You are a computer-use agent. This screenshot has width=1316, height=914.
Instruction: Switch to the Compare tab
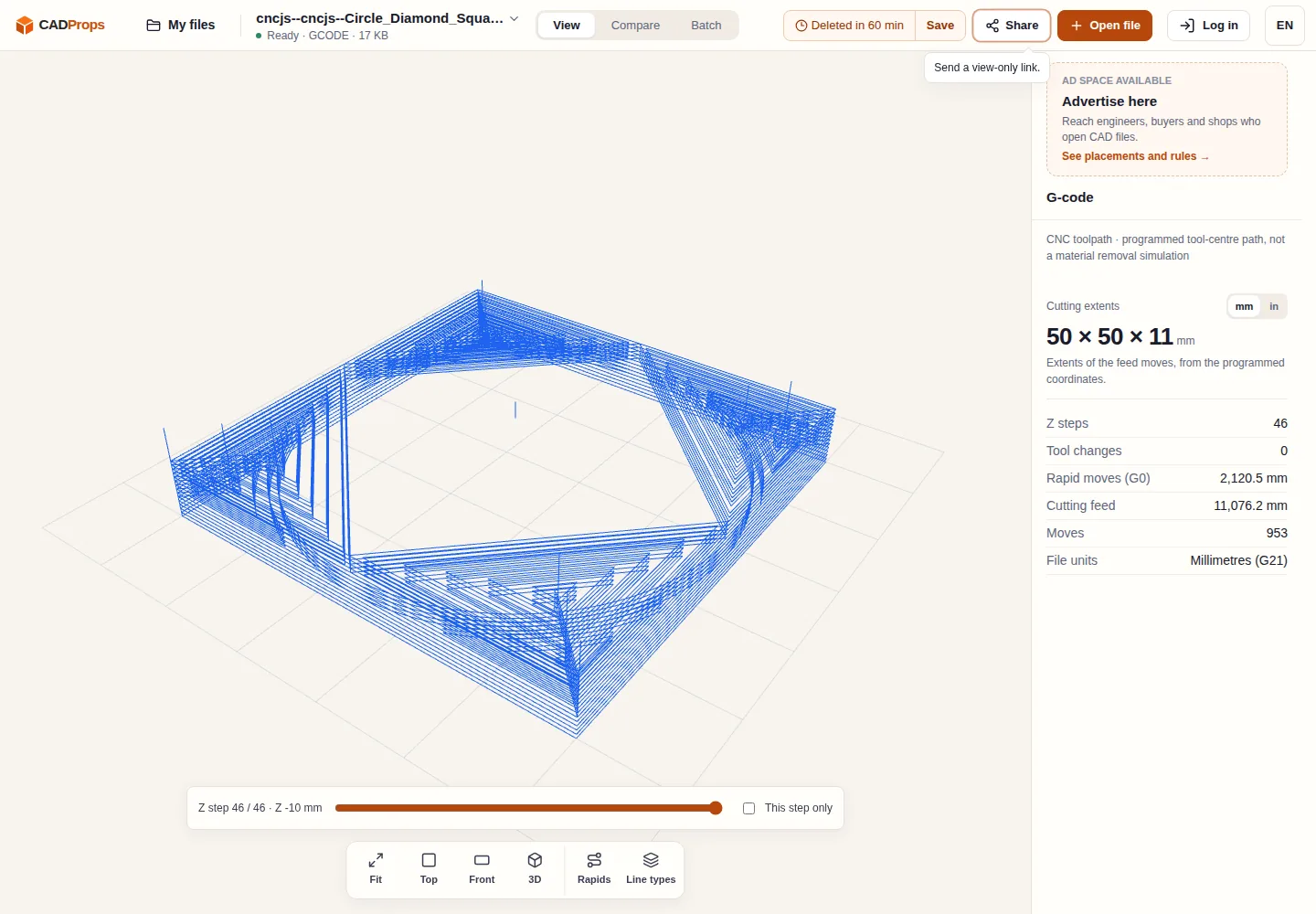point(635,26)
